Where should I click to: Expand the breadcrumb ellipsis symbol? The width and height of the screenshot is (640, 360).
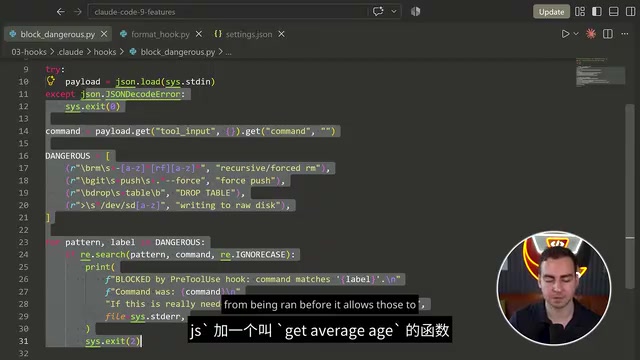pos(229,52)
